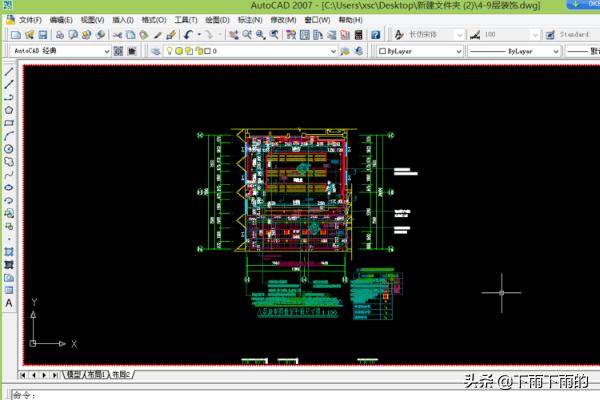Select the Gradient fill tool
The width and height of the screenshot is (600, 400).
(x=9, y=265)
